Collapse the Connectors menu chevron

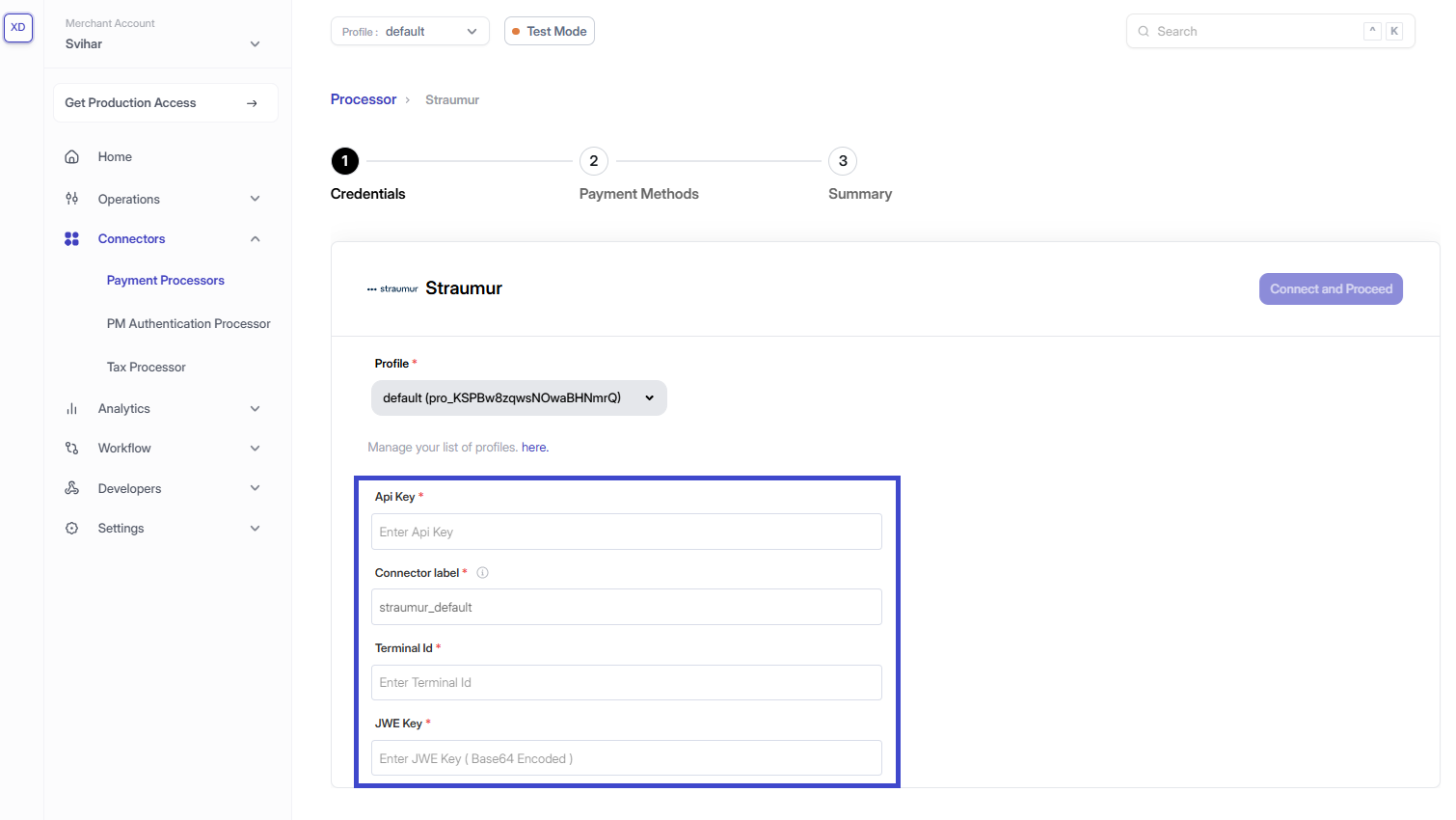point(256,239)
